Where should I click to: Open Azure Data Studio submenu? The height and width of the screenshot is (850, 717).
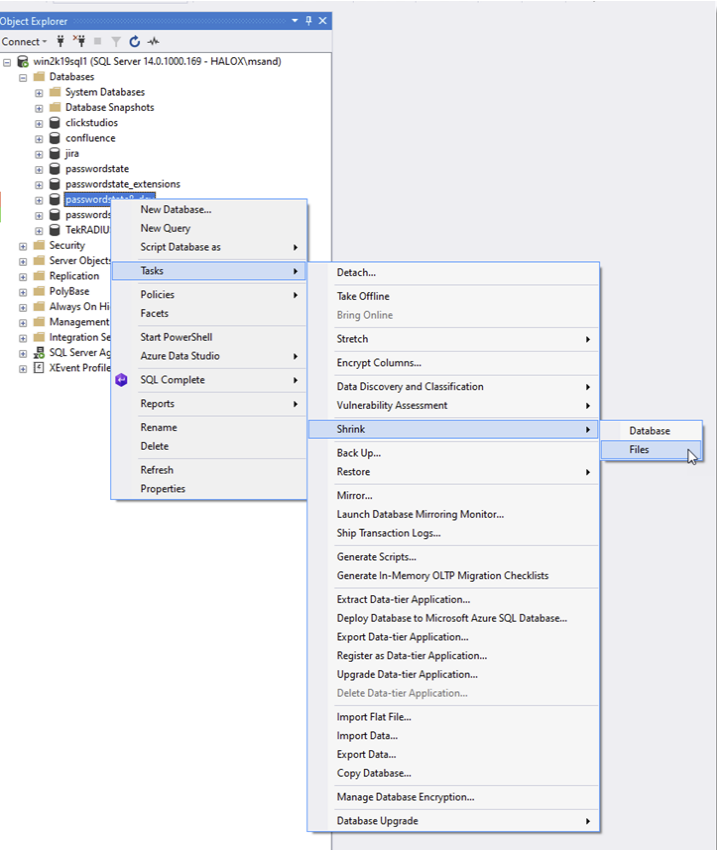point(209,356)
